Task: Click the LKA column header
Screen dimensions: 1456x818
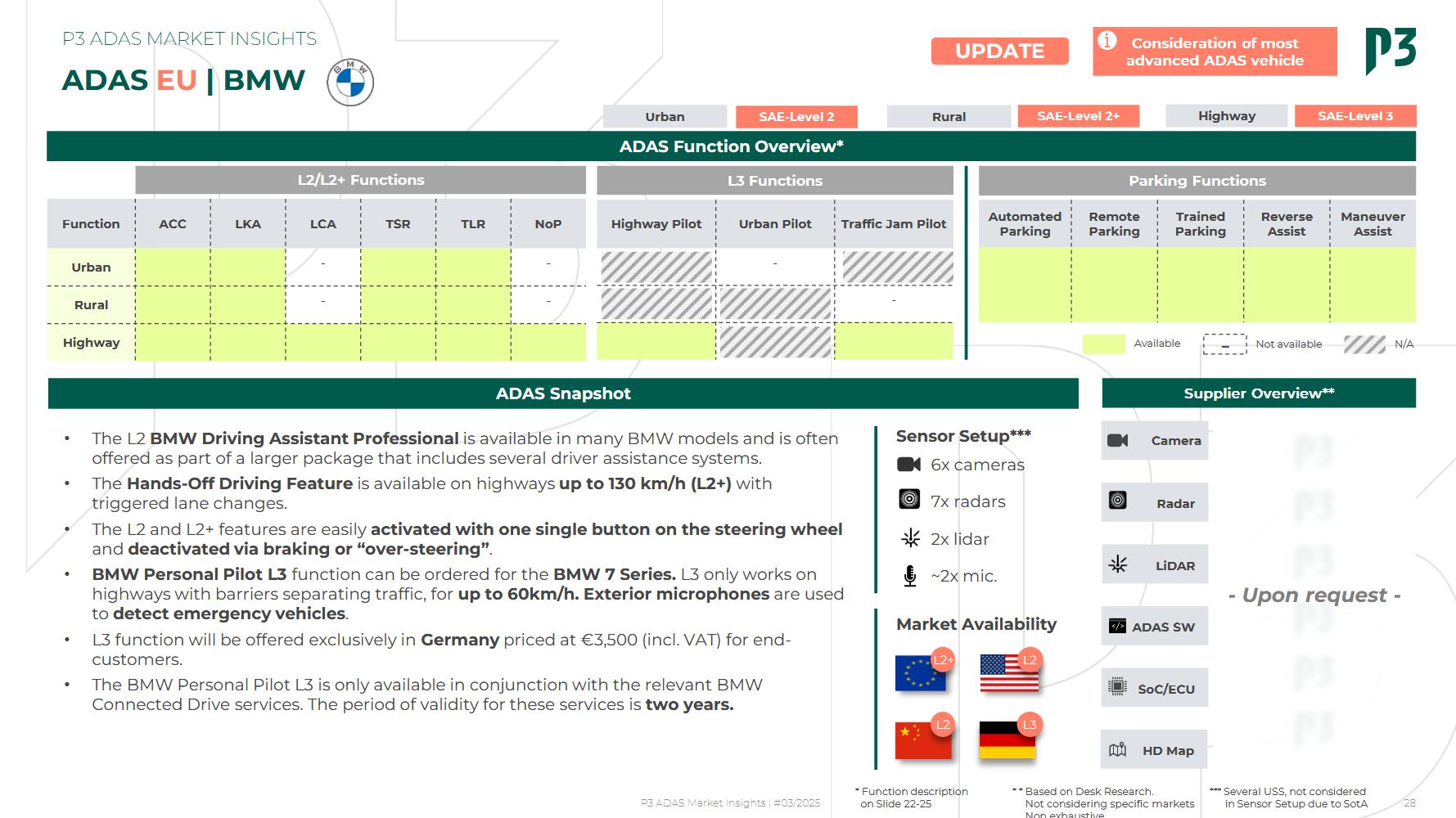Action: (x=248, y=223)
